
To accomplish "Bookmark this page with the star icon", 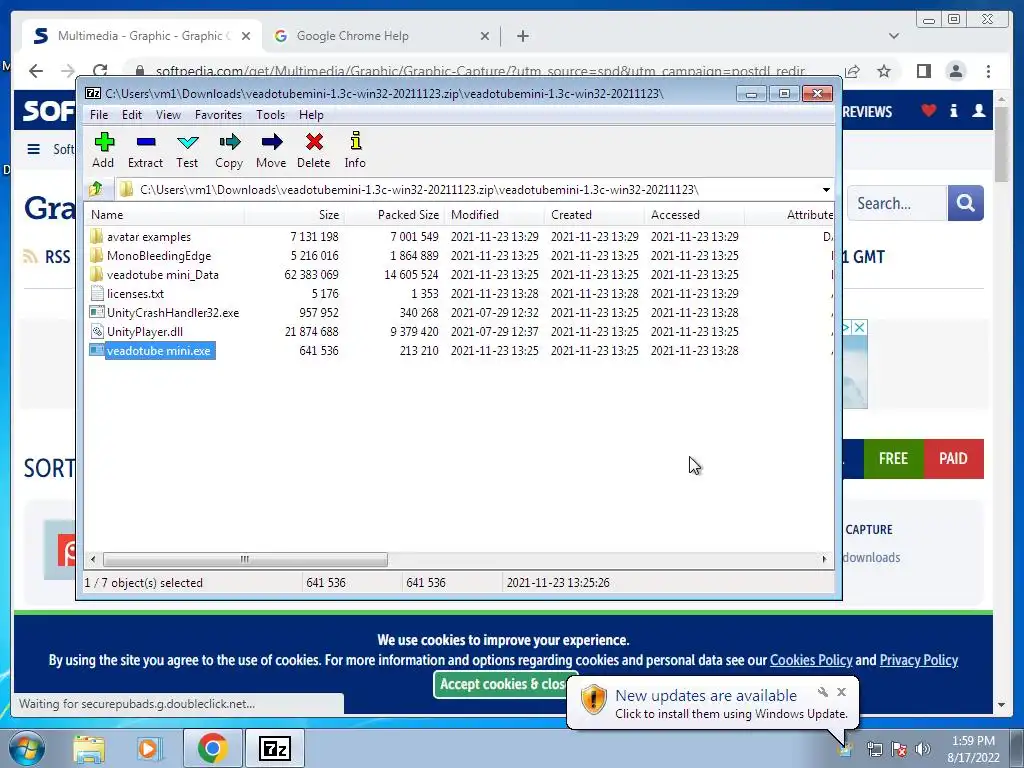I will [884, 71].
